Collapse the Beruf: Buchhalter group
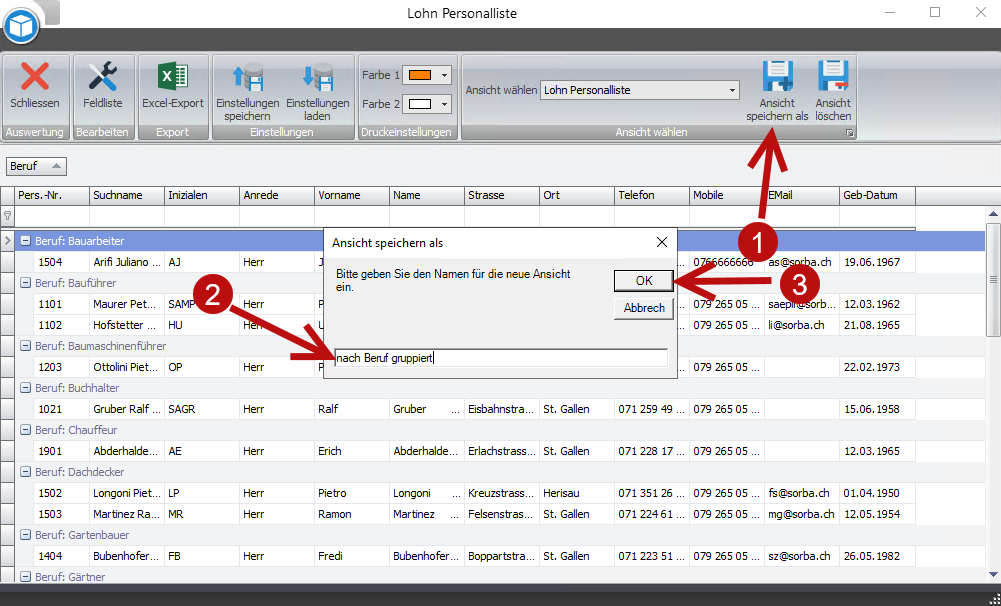Screen dimensions: 1001x606 coord(26,388)
